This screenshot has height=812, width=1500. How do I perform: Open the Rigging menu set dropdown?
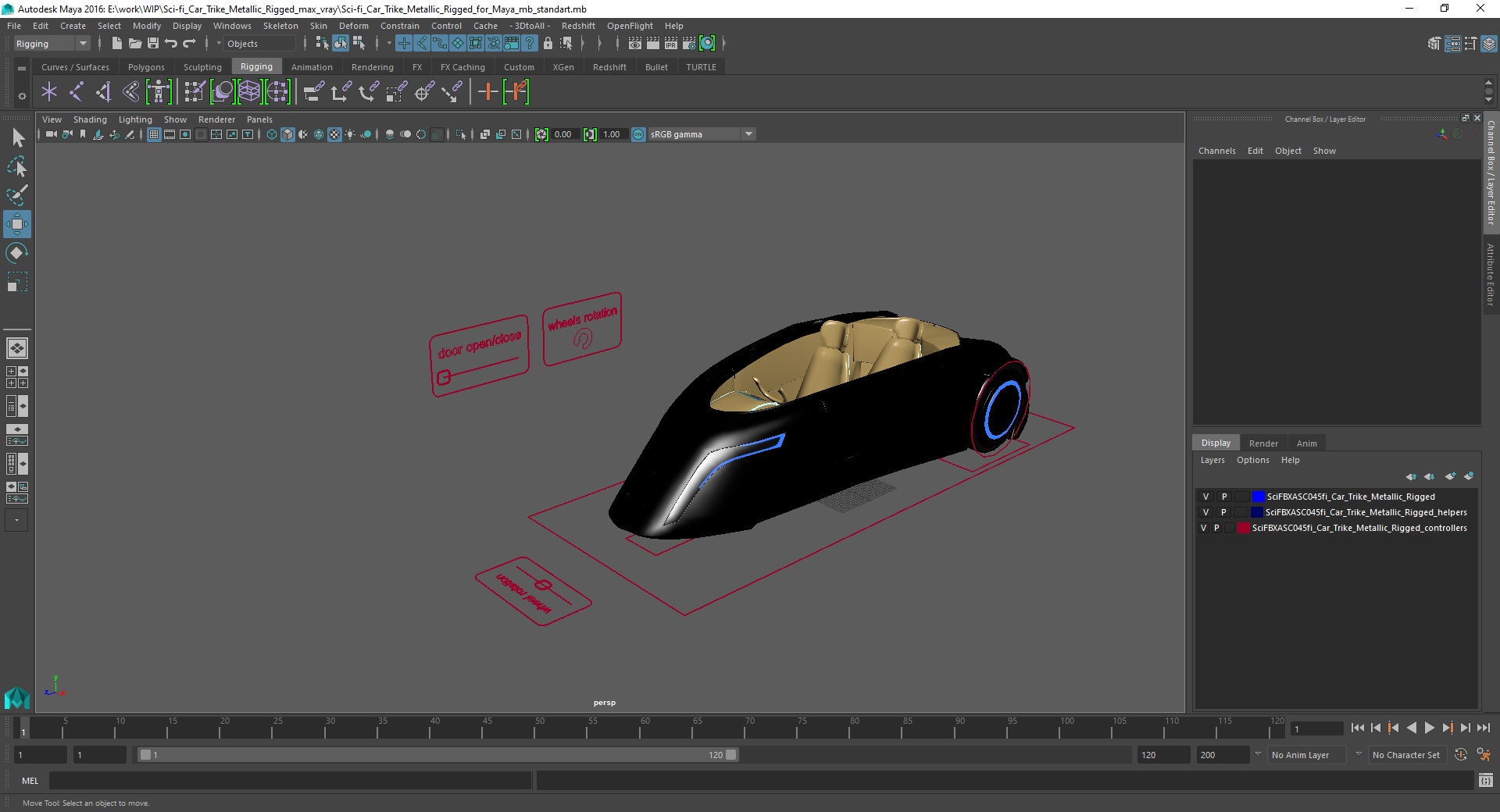(x=52, y=44)
